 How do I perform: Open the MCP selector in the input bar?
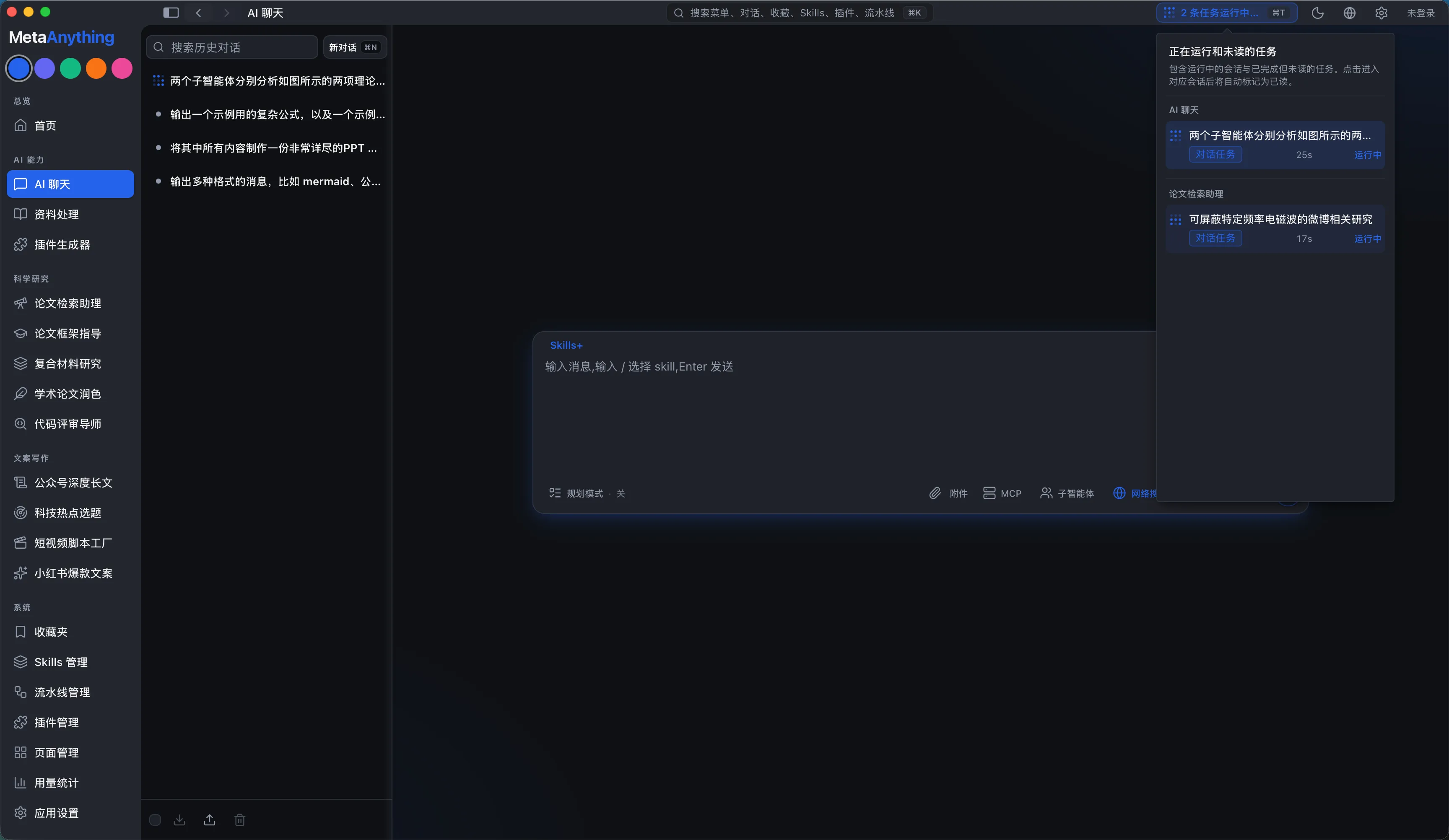pos(1002,493)
